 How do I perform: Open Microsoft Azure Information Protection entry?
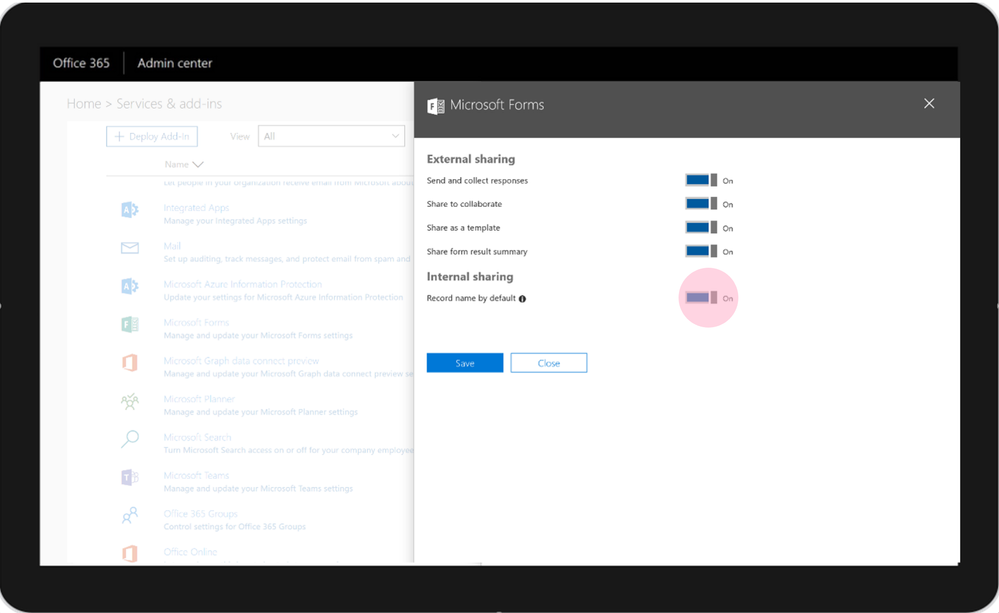pyautogui.click(x=242, y=284)
